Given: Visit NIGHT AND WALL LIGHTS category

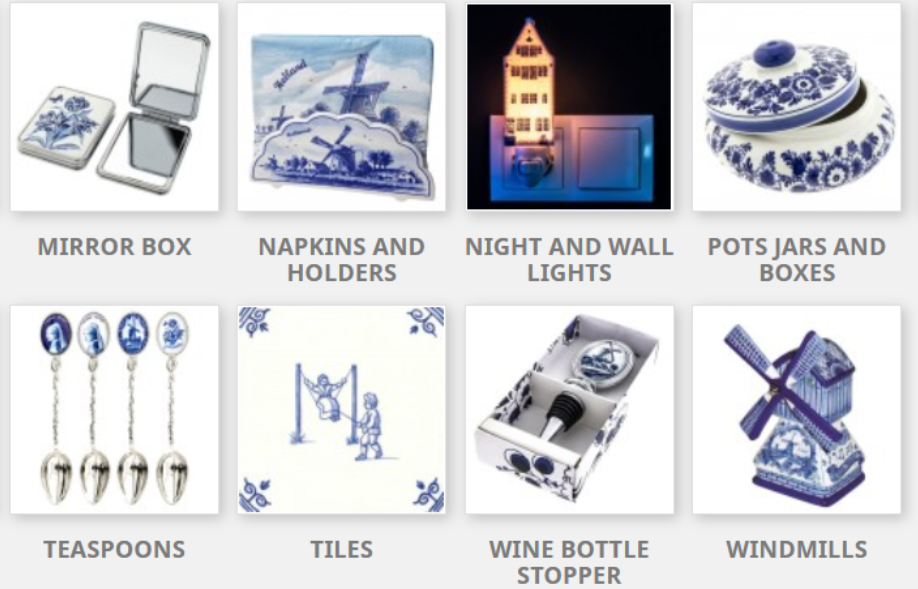Looking at the screenshot, I should coord(569,259).
